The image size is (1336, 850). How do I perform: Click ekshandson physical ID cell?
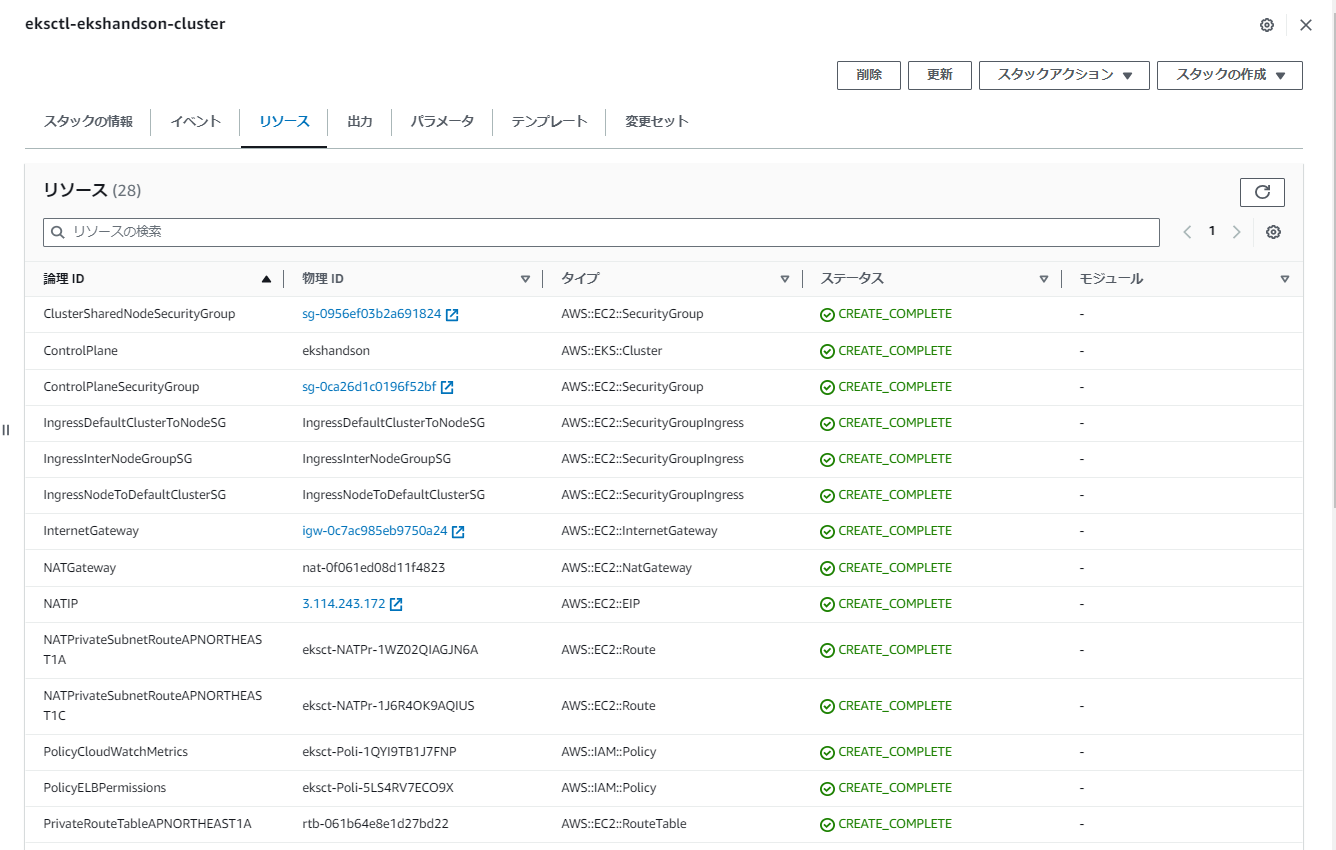coord(336,351)
